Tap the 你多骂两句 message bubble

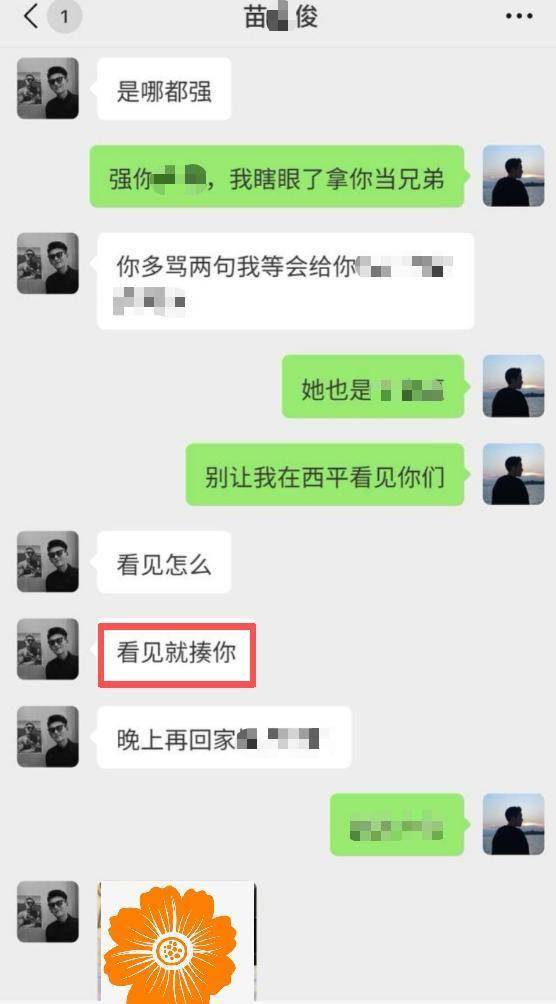pos(285,281)
